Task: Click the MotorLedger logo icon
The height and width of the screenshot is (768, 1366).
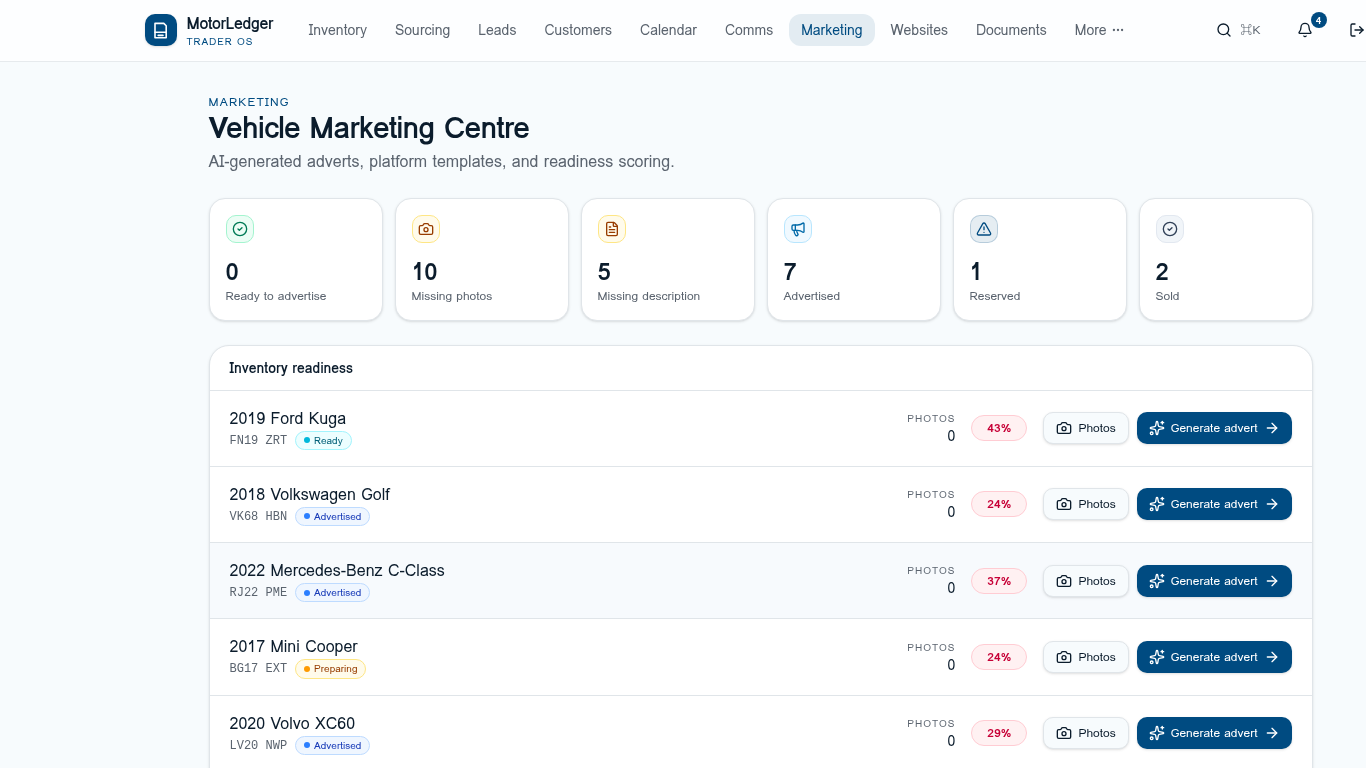Action: click(161, 30)
